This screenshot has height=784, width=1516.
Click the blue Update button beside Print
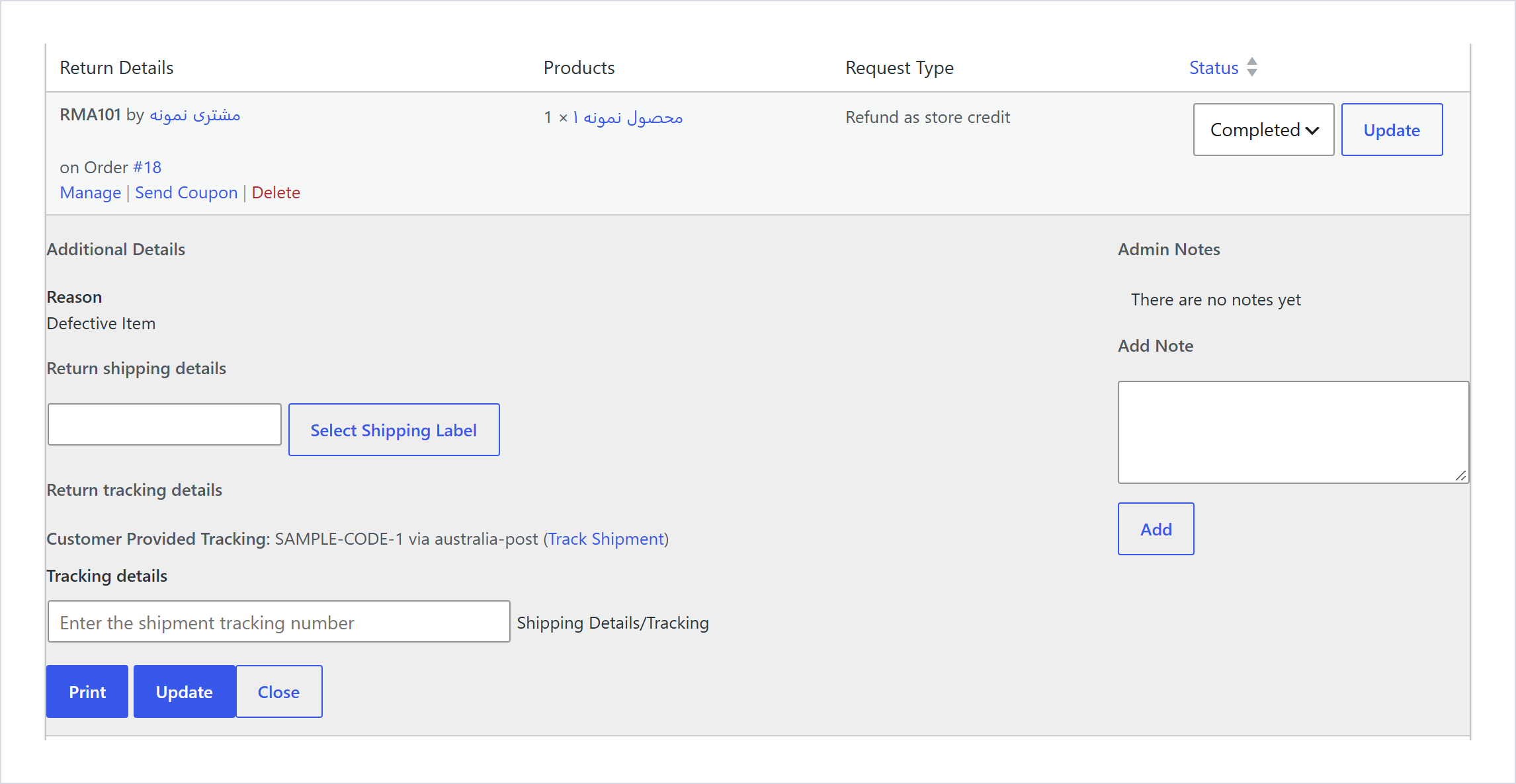click(x=185, y=691)
